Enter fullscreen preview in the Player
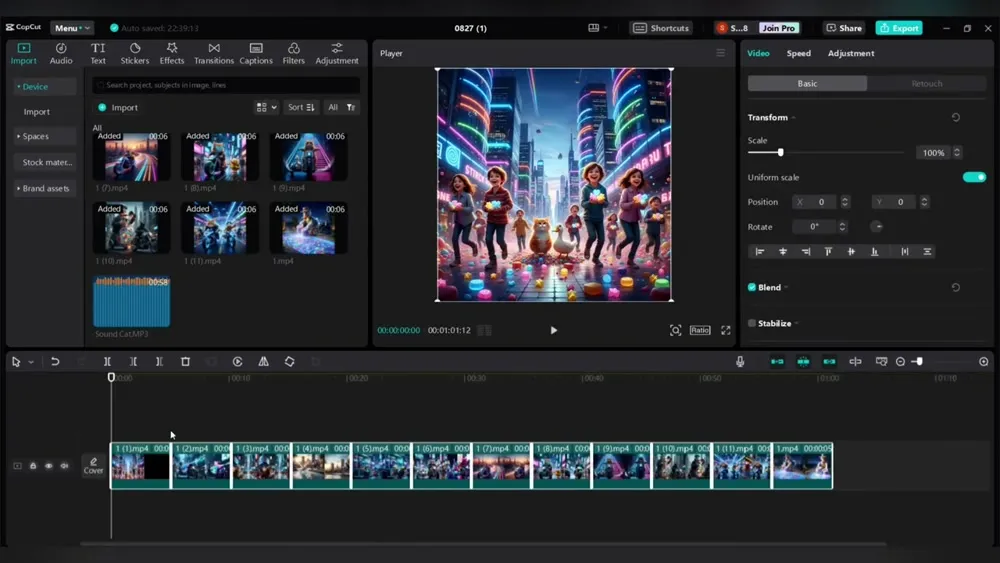1000x563 pixels. tap(725, 330)
